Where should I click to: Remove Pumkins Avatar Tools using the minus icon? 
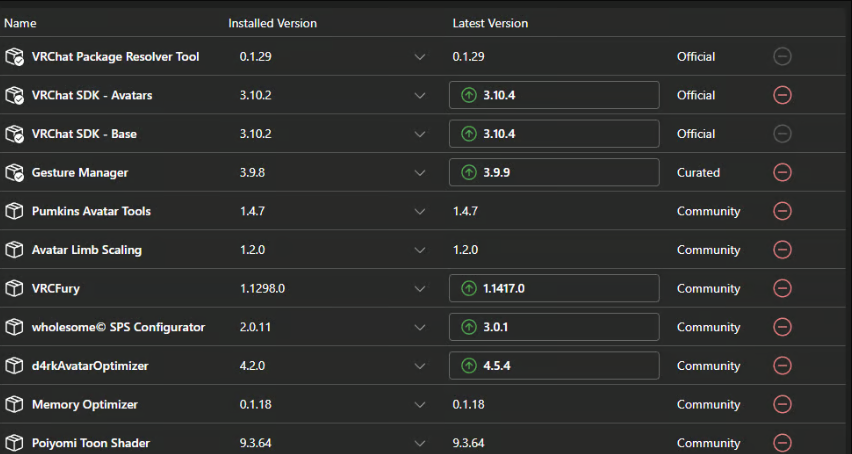click(782, 211)
